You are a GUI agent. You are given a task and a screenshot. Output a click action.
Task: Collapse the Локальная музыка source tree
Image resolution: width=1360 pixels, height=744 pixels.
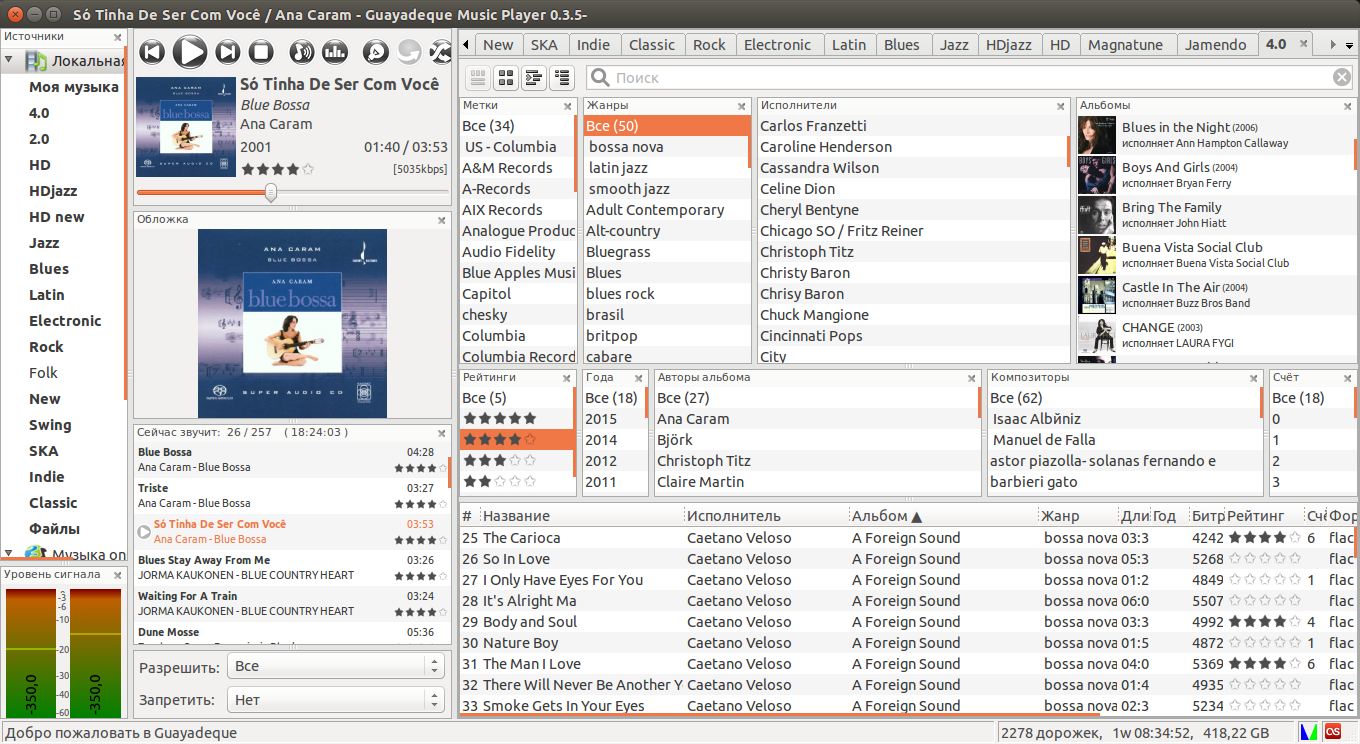click(9, 61)
